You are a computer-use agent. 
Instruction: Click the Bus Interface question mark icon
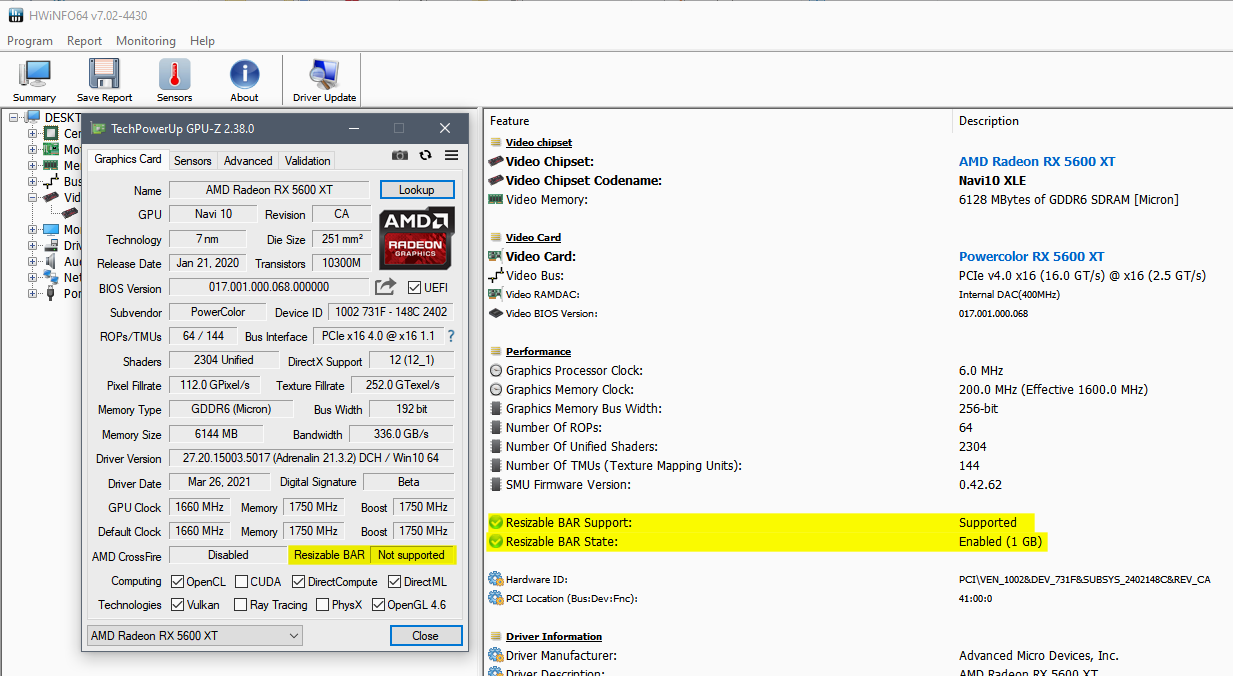point(451,336)
